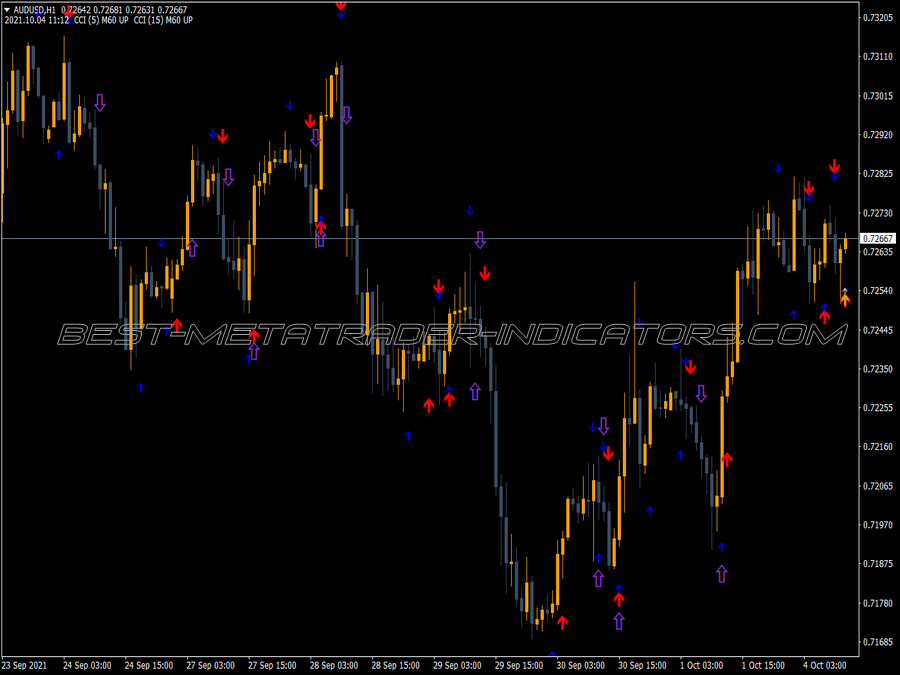This screenshot has width=900, height=675.
Task: Click the 4 Oct 03:00 time label
Action: [825, 666]
